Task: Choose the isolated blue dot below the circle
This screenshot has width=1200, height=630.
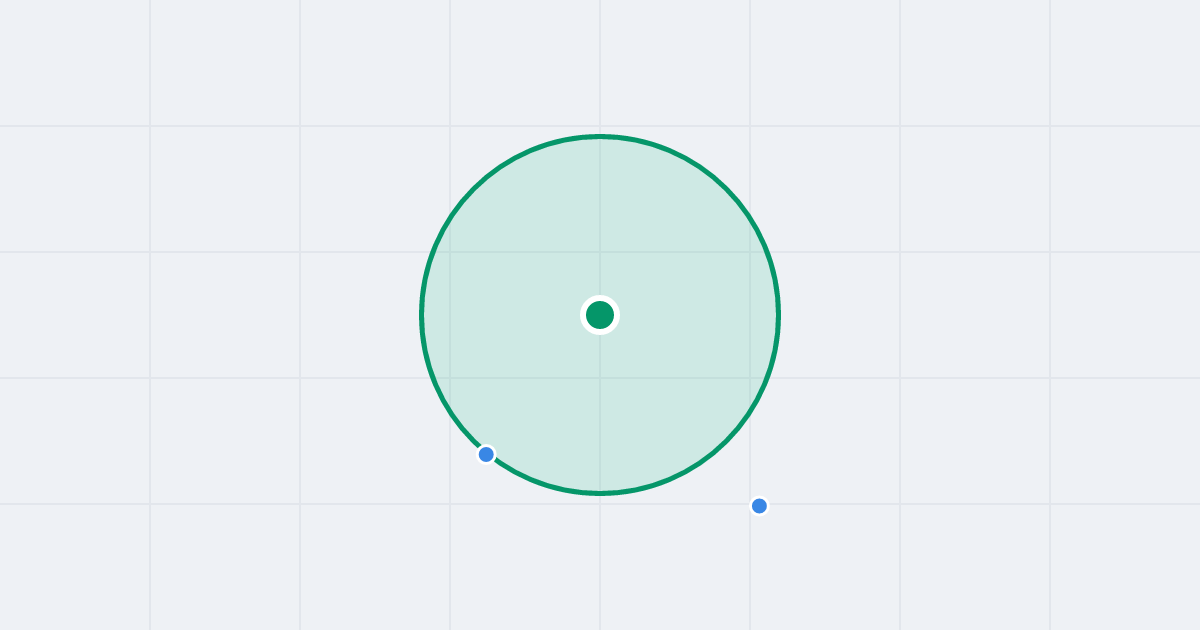Action: pyautogui.click(x=759, y=506)
